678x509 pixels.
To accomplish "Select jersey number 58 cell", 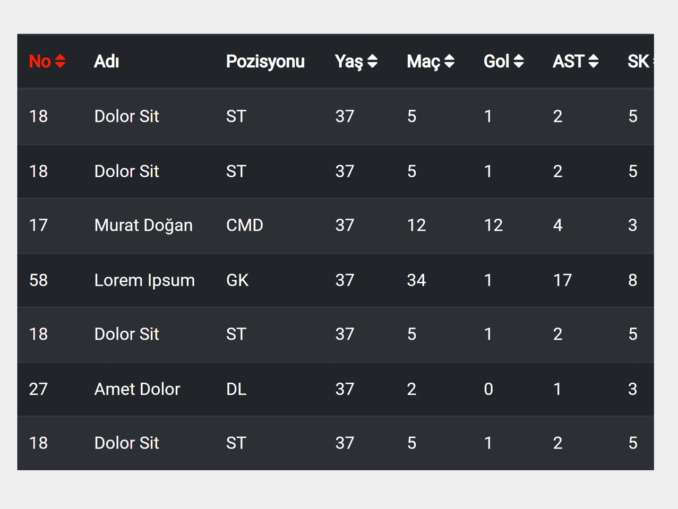I will (x=38, y=280).
